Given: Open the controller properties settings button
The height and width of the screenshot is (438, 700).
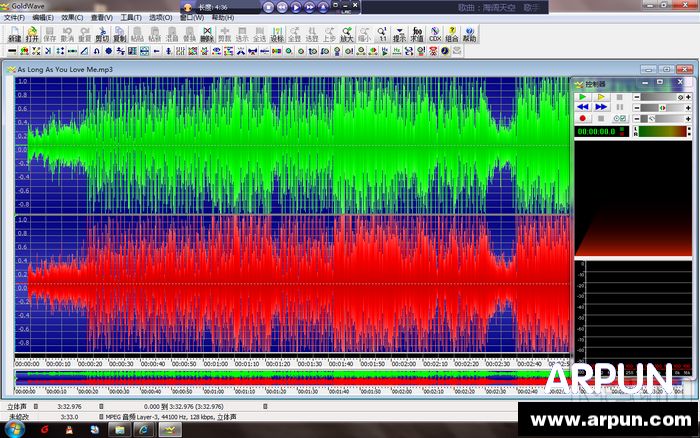Looking at the screenshot, I should pos(619,117).
